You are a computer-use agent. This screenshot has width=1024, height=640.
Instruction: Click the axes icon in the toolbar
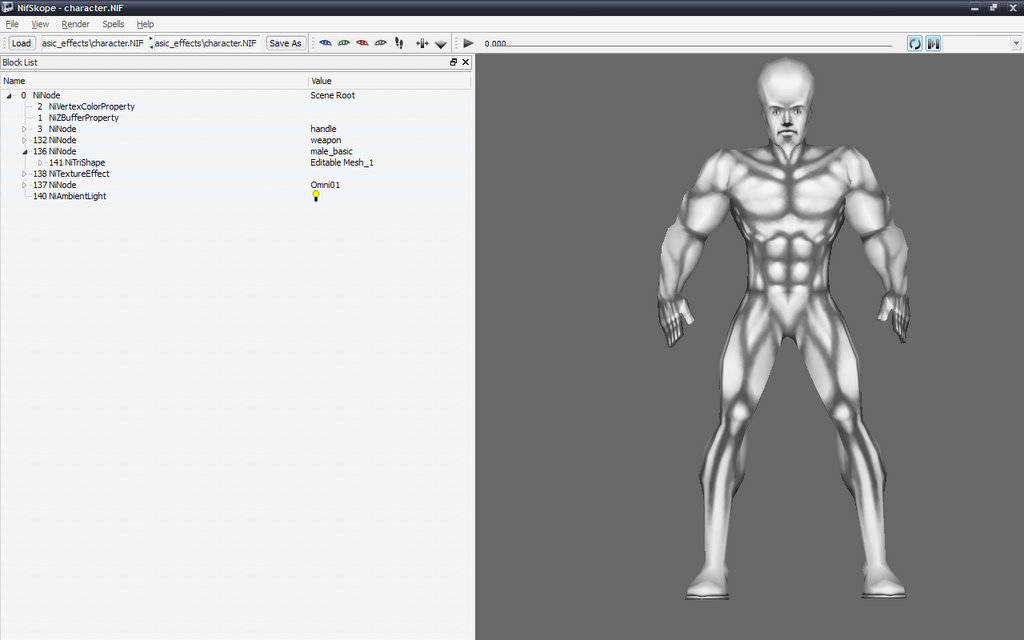pyautogui.click(x=421, y=43)
